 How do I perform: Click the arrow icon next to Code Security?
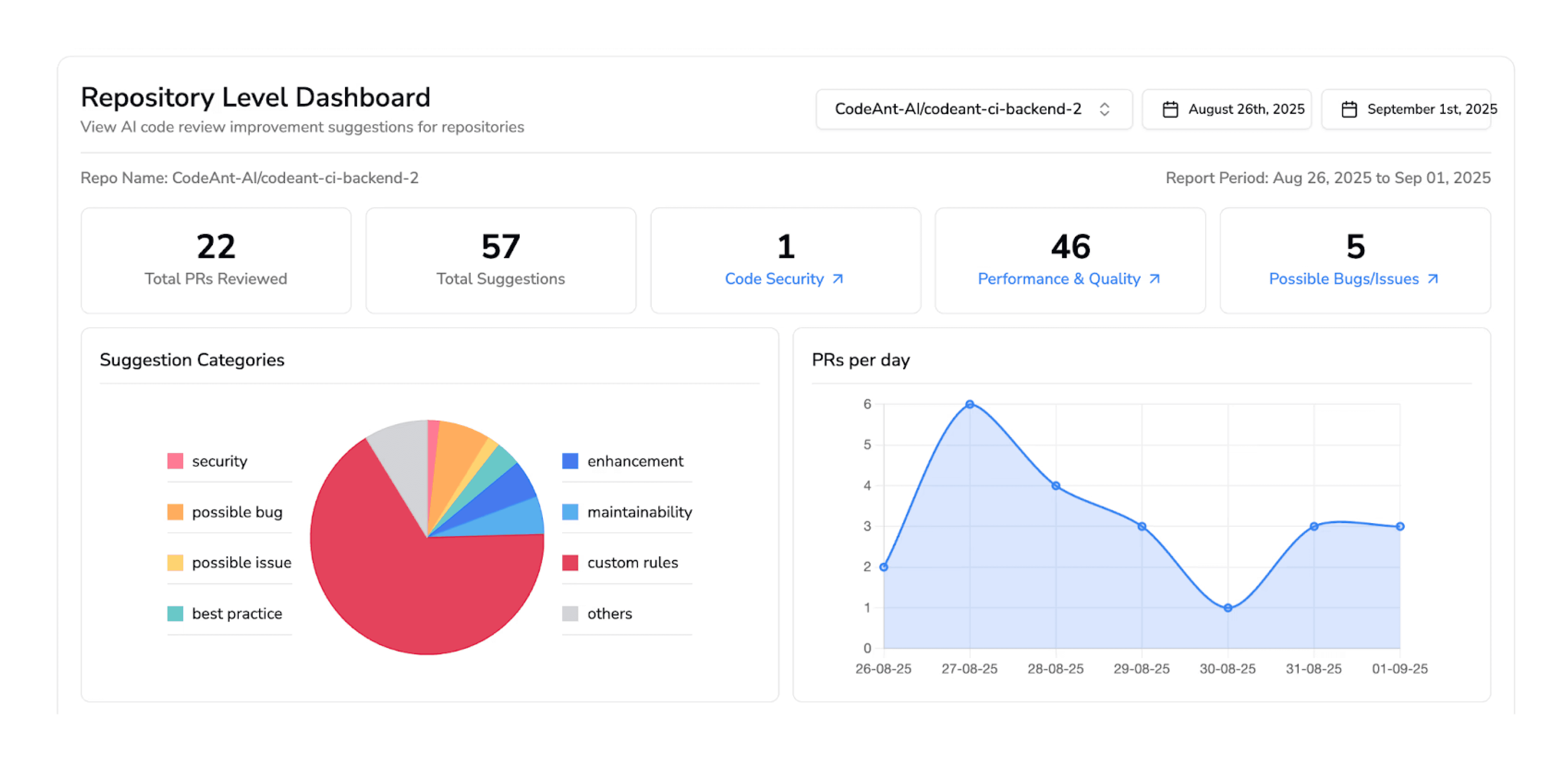838,279
